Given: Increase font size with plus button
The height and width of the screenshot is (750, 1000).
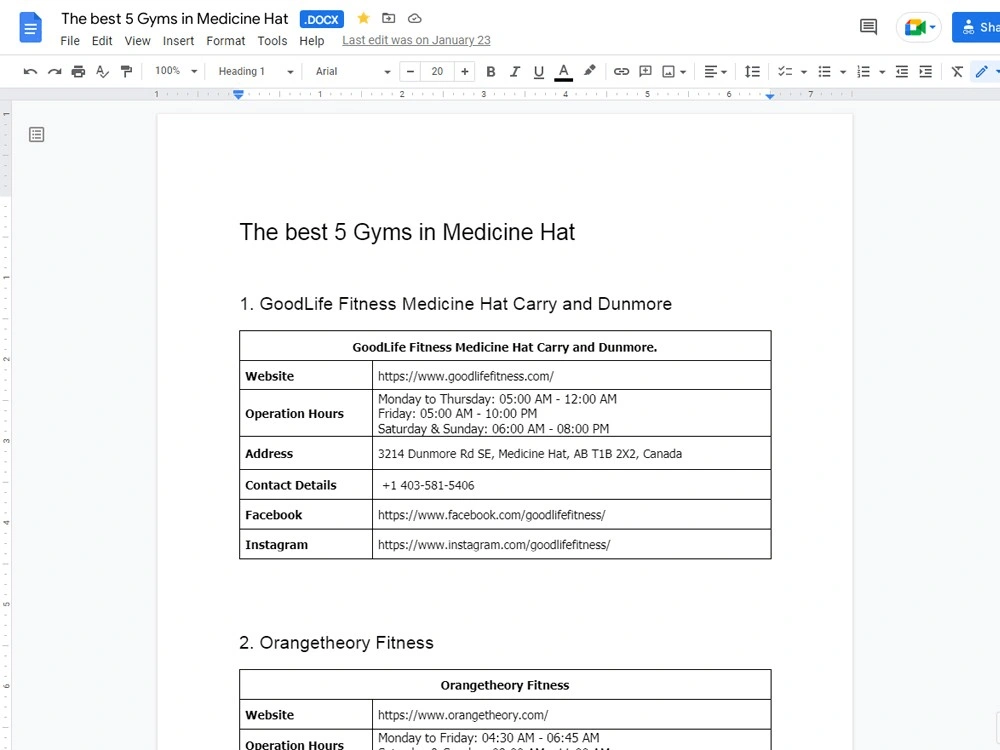Looking at the screenshot, I should (465, 71).
